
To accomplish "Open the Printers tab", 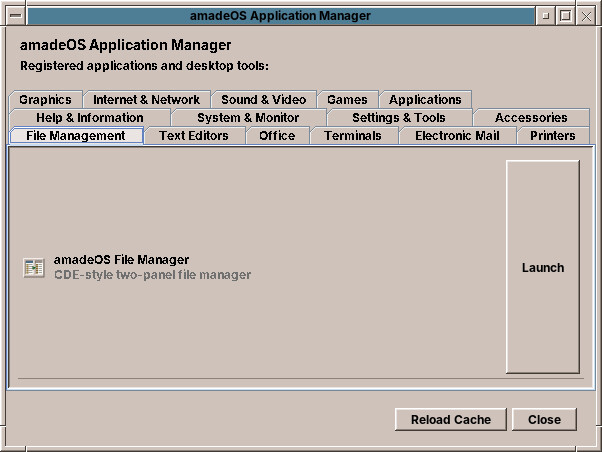I will tap(553, 136).
